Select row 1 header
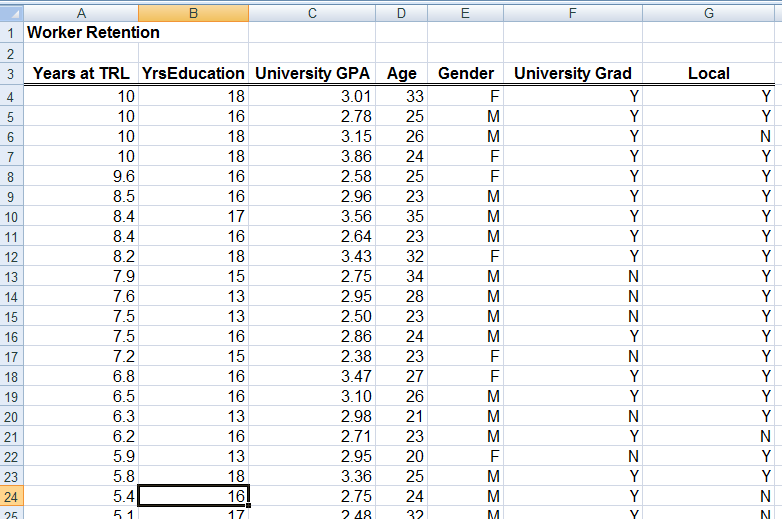 (x=11, y=32)
